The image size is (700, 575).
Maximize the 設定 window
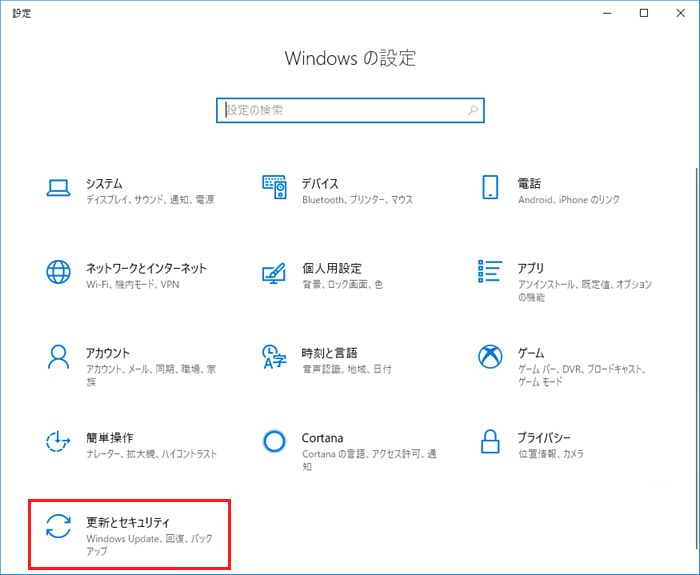(x=644, y=13)
